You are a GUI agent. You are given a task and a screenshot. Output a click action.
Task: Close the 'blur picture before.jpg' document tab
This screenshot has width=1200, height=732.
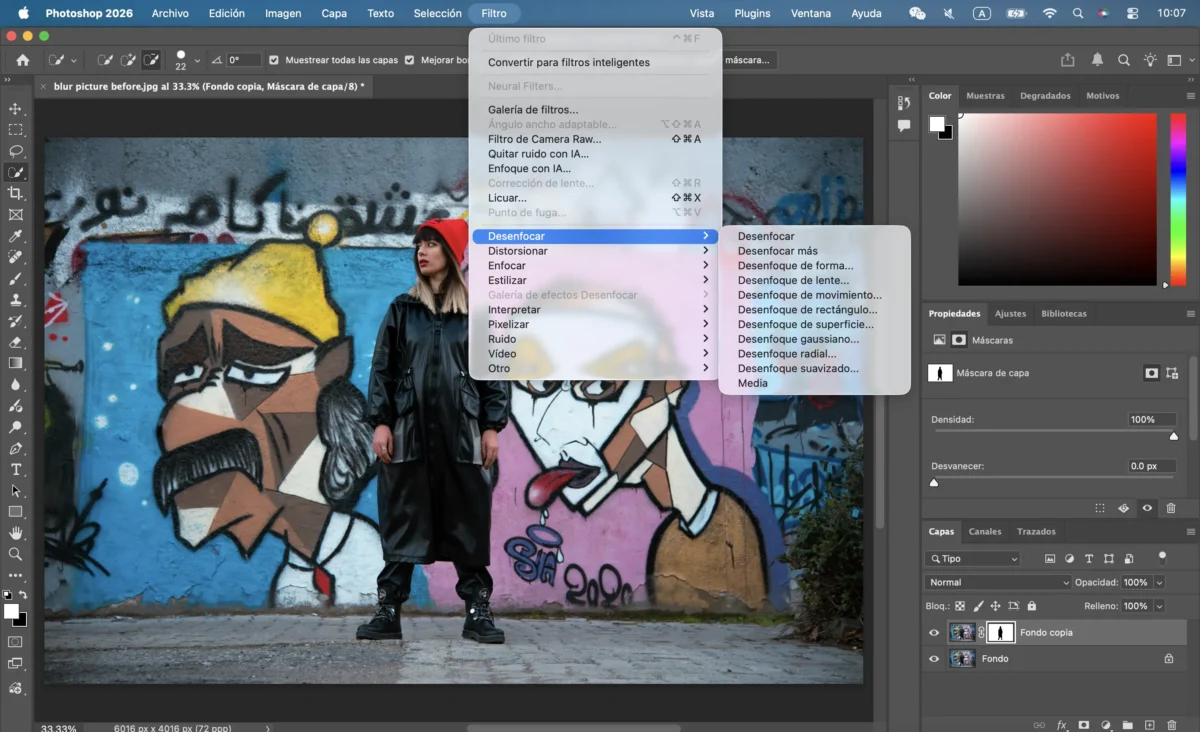pyautogui.click(x=43, y=87)
